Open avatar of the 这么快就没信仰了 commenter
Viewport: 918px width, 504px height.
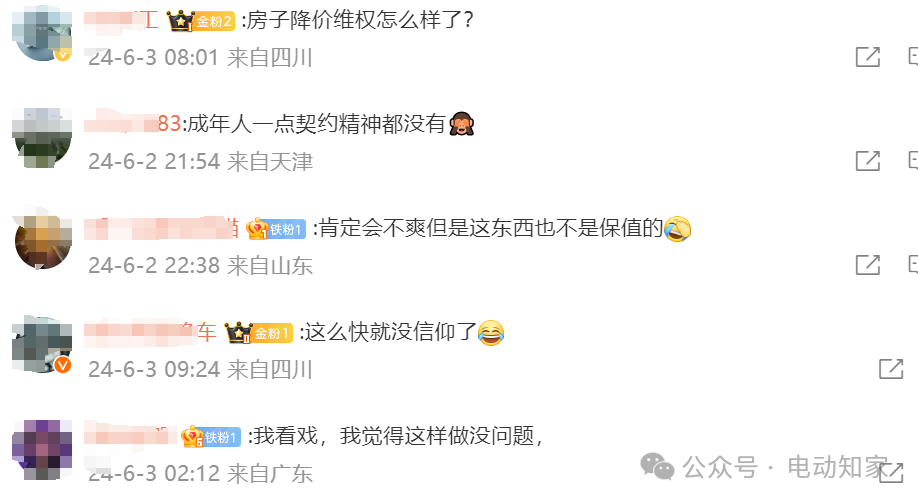(x=42, y=344)
